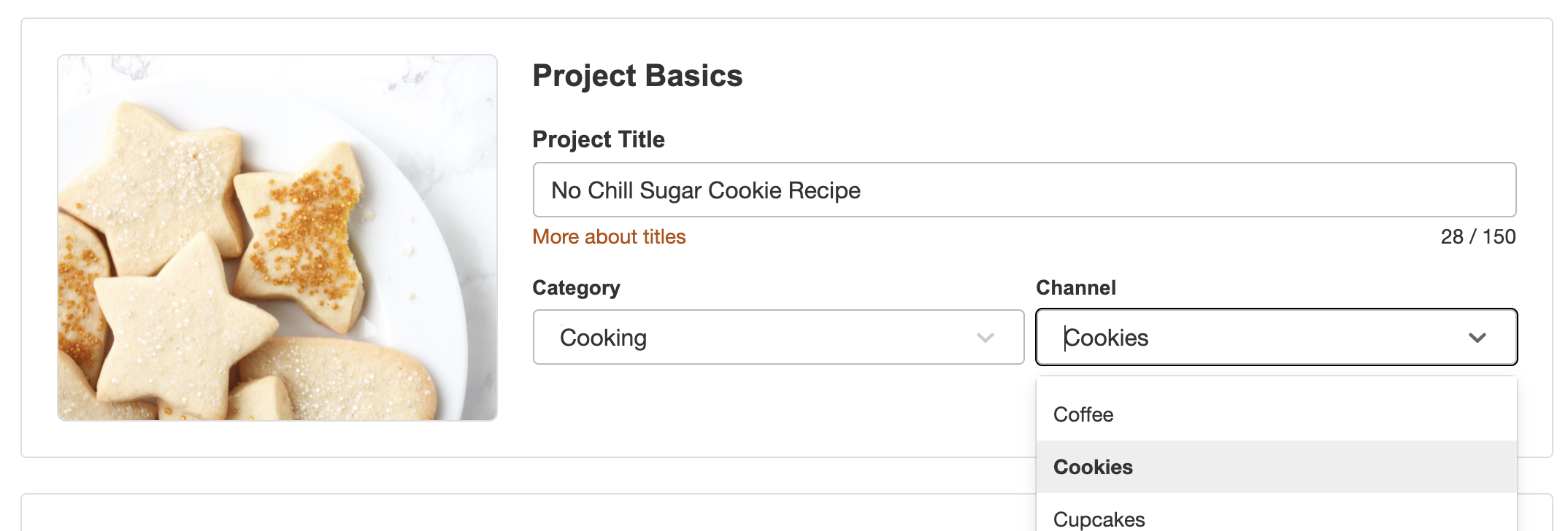Select Coffee from the Channel list
The height and width of the screenshot is (531, 1568).
pyautogui.click(x=1083, y=414)
